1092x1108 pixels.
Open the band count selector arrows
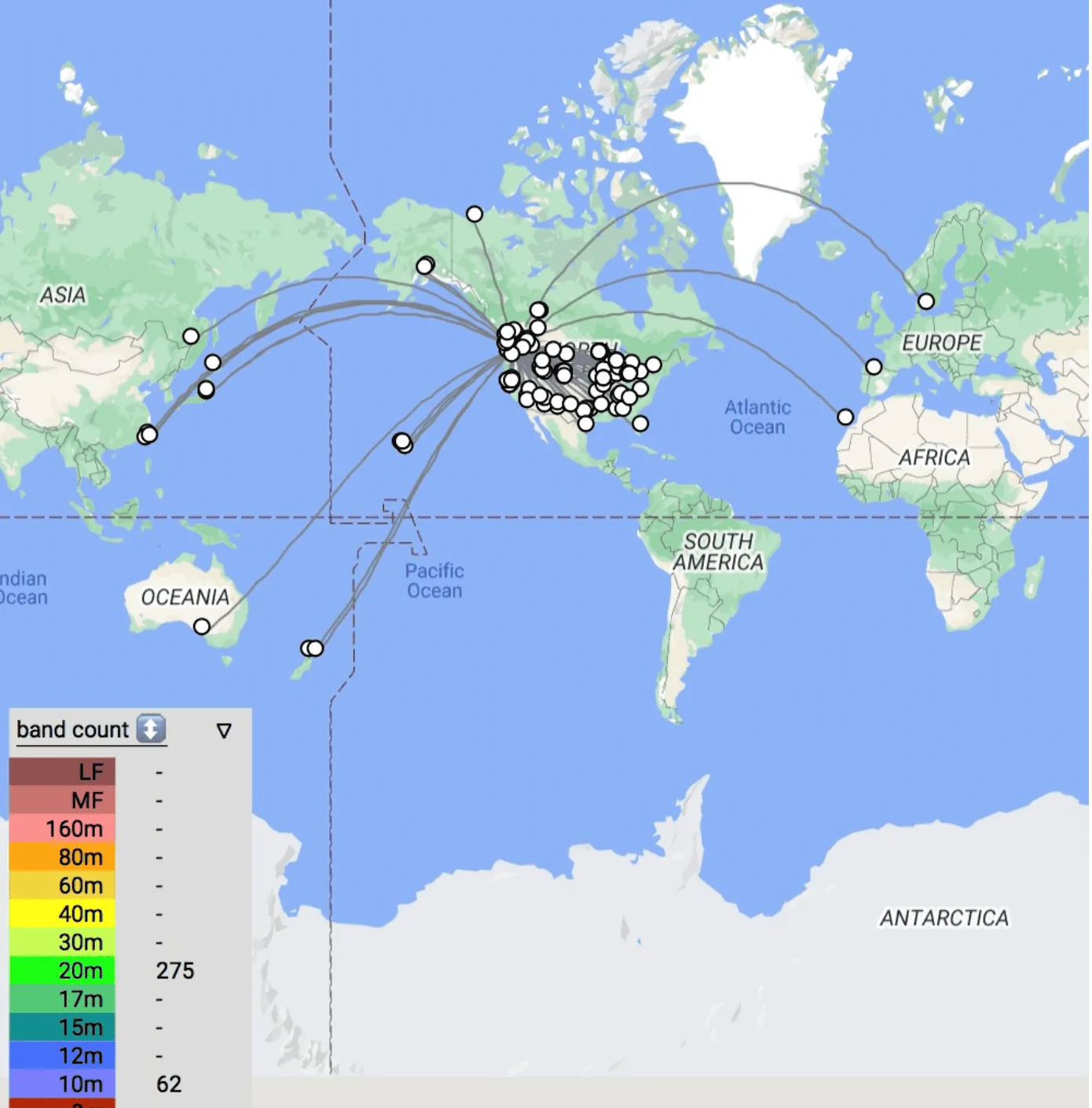pyautogui.click(x=151, y=729)
